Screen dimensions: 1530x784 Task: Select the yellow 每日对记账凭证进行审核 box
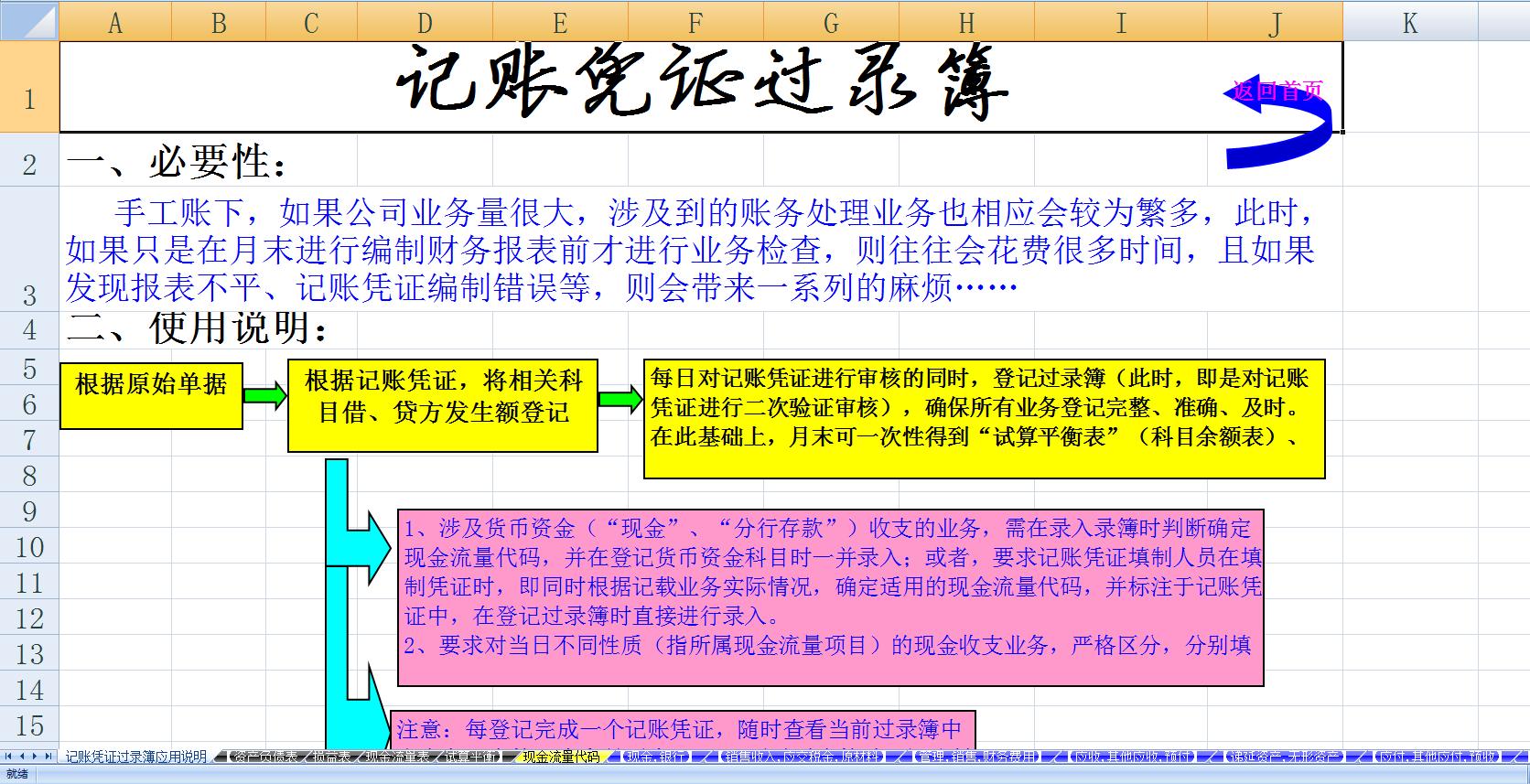pos(985,419)
